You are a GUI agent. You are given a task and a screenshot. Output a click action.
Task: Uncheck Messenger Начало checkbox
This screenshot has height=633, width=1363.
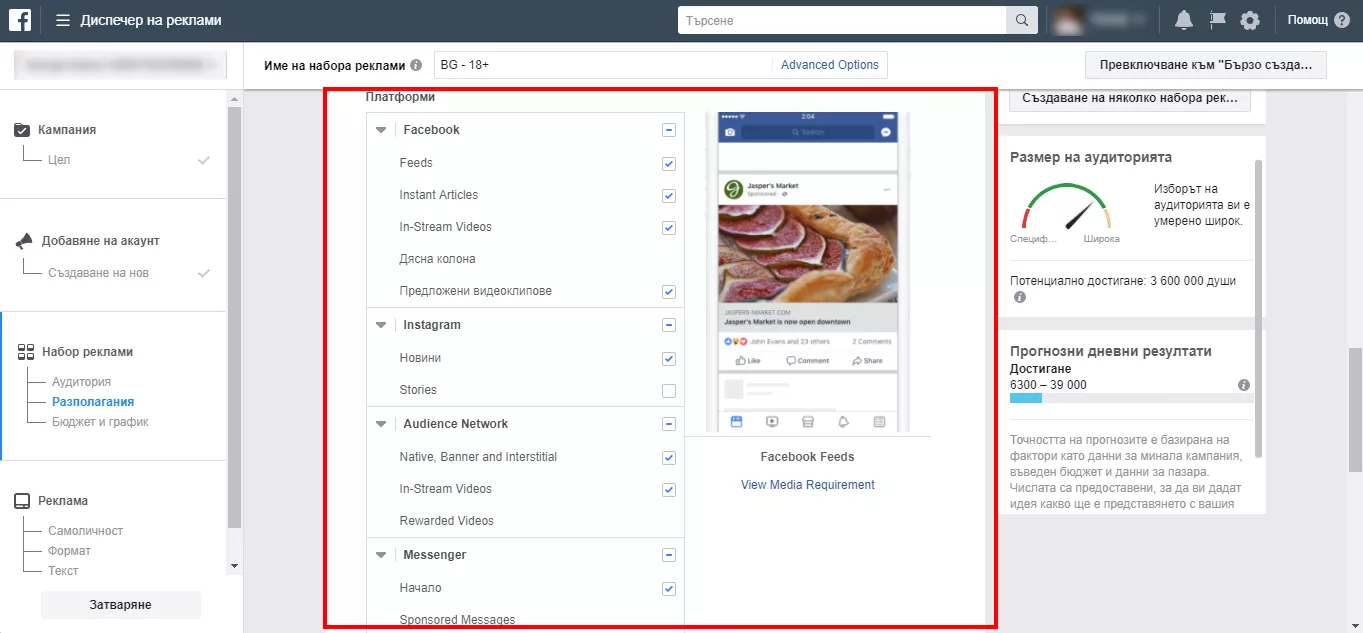669,589
